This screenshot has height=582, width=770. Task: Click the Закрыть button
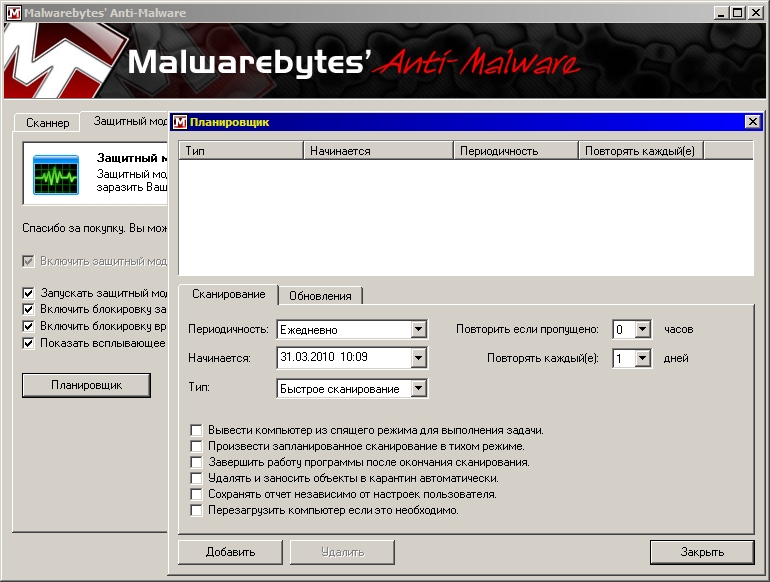click(x=702, y=552)
